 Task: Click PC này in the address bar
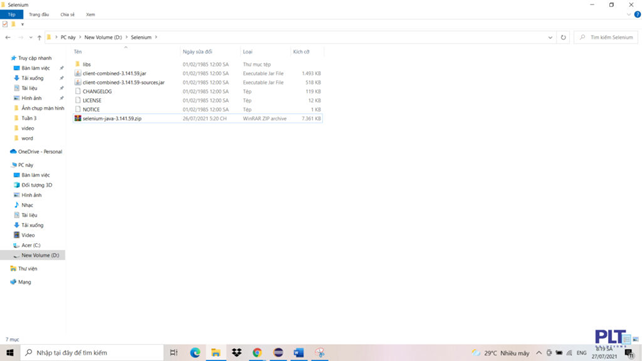tap(68, 37)
